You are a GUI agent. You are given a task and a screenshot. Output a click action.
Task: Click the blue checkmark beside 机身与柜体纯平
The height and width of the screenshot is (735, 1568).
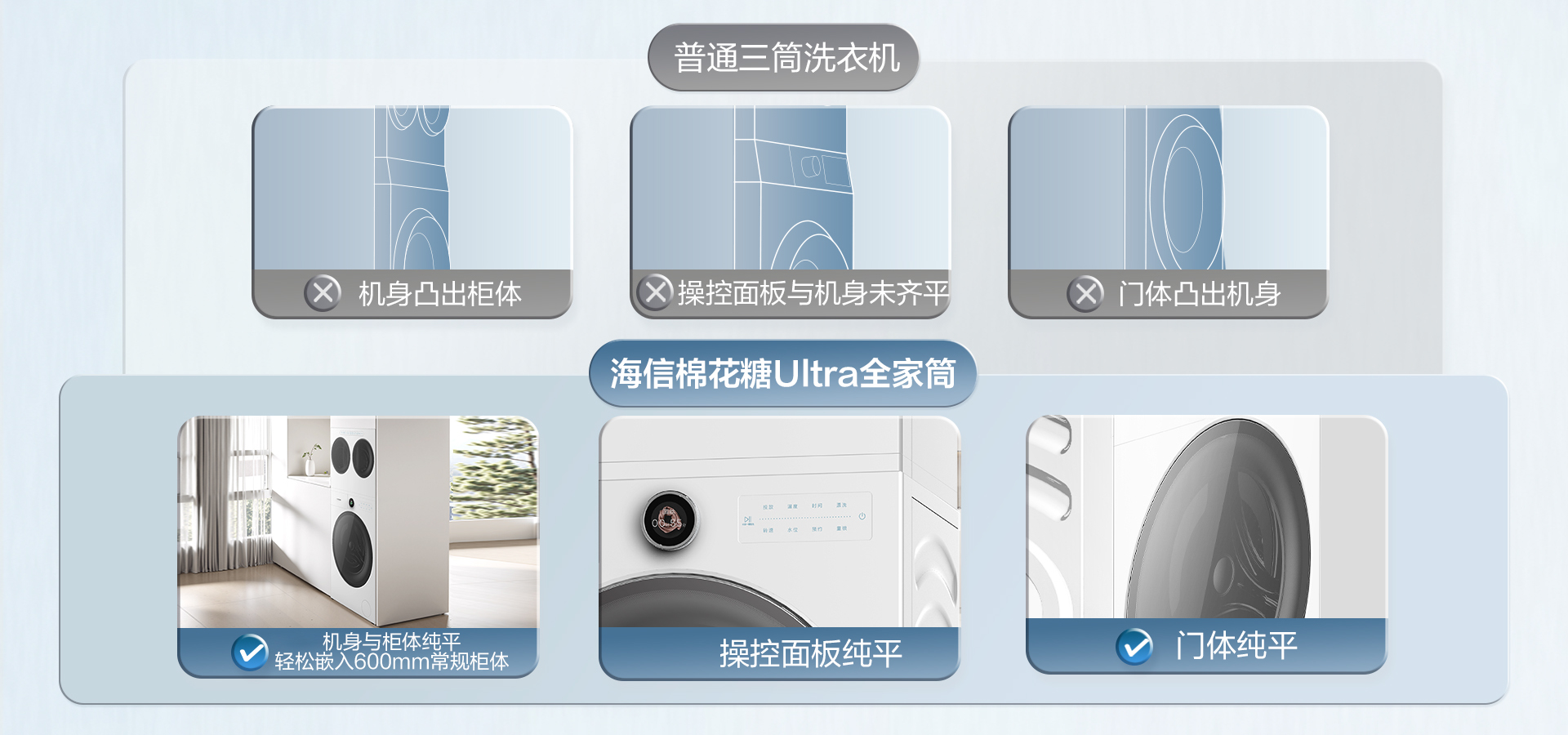[250, 652]
